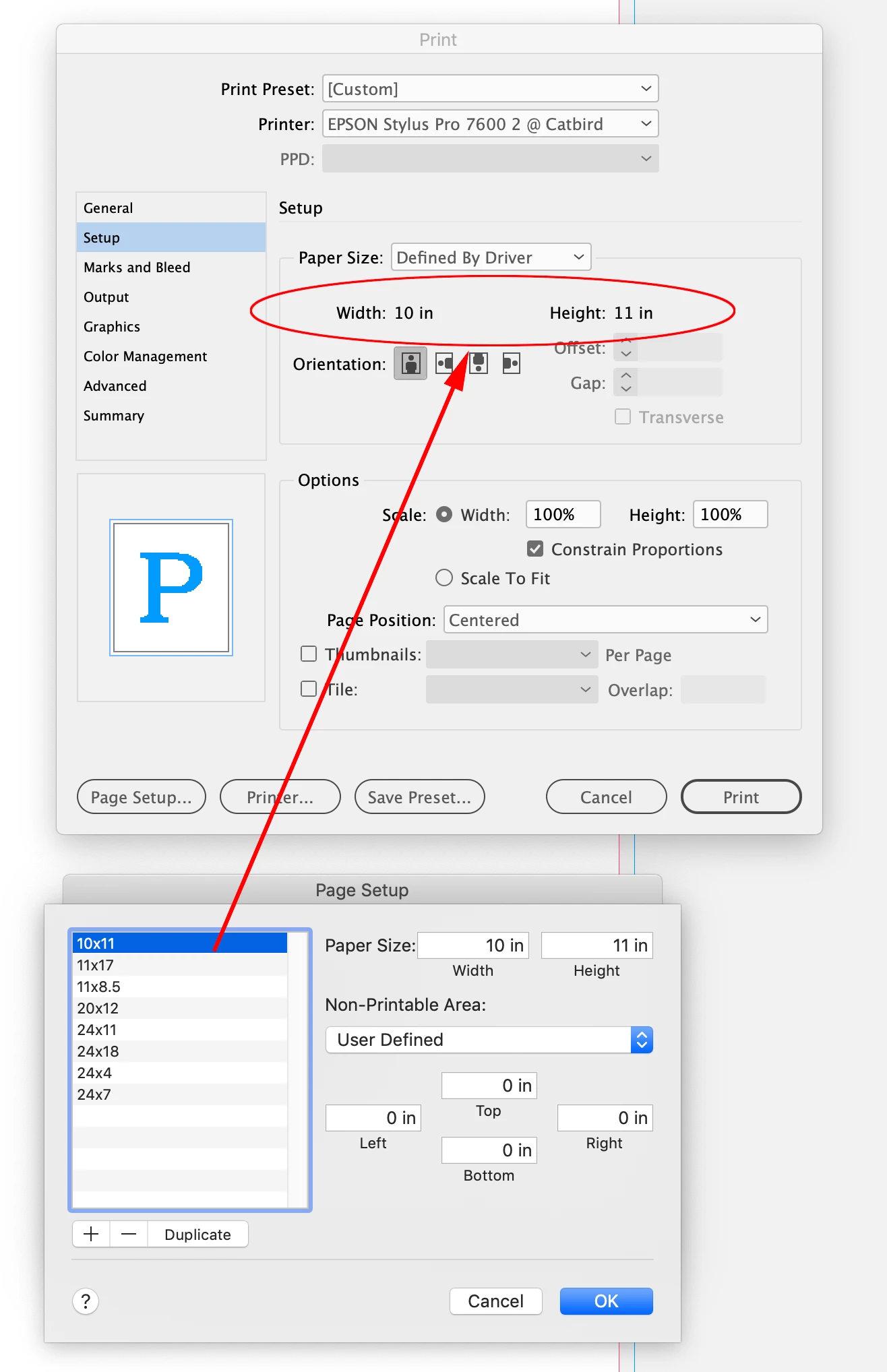This screenshot has height=1372, width=887.
Task: Click the Duplicate paper size button
Action: tap(197, 1234)
